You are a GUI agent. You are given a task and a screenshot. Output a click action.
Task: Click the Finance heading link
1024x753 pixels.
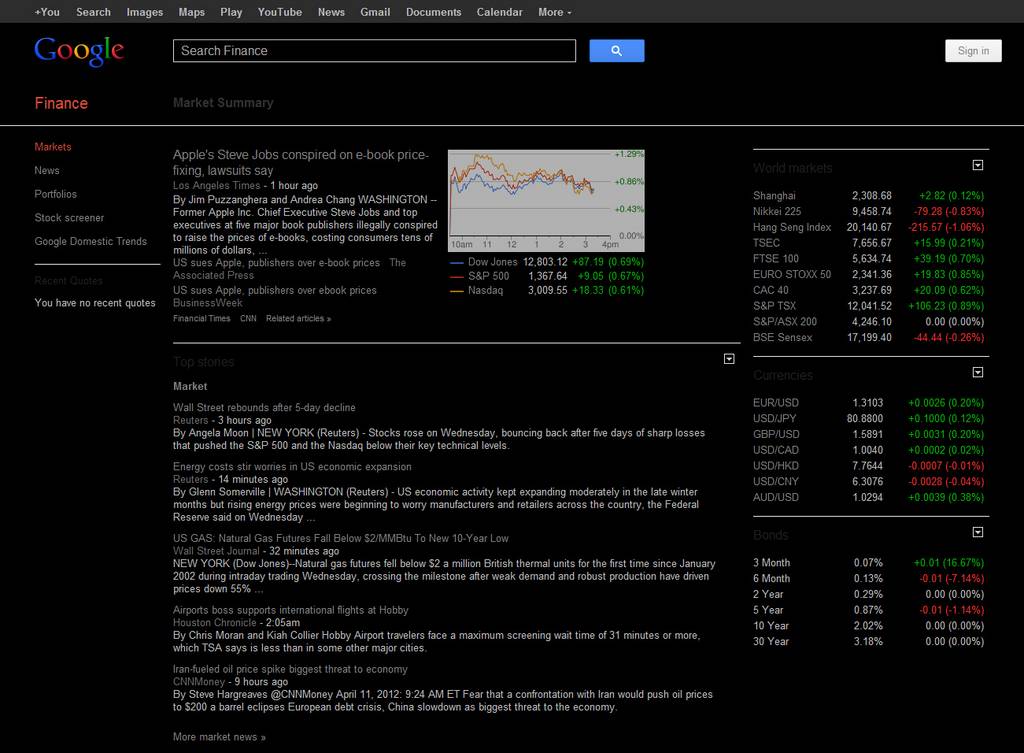point(61,103)
